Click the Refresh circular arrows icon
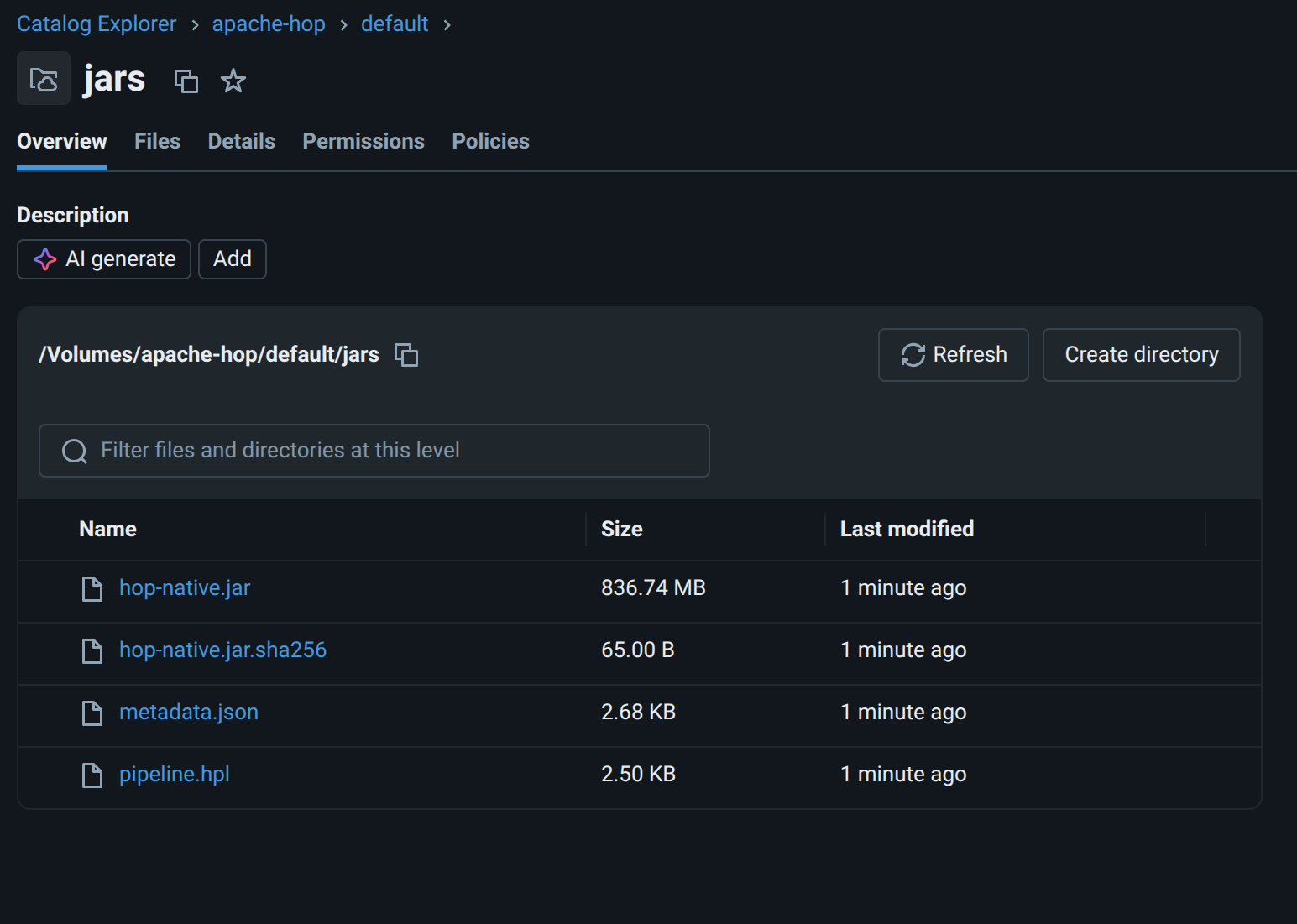 pyautogui.click(x=913, y=355)
